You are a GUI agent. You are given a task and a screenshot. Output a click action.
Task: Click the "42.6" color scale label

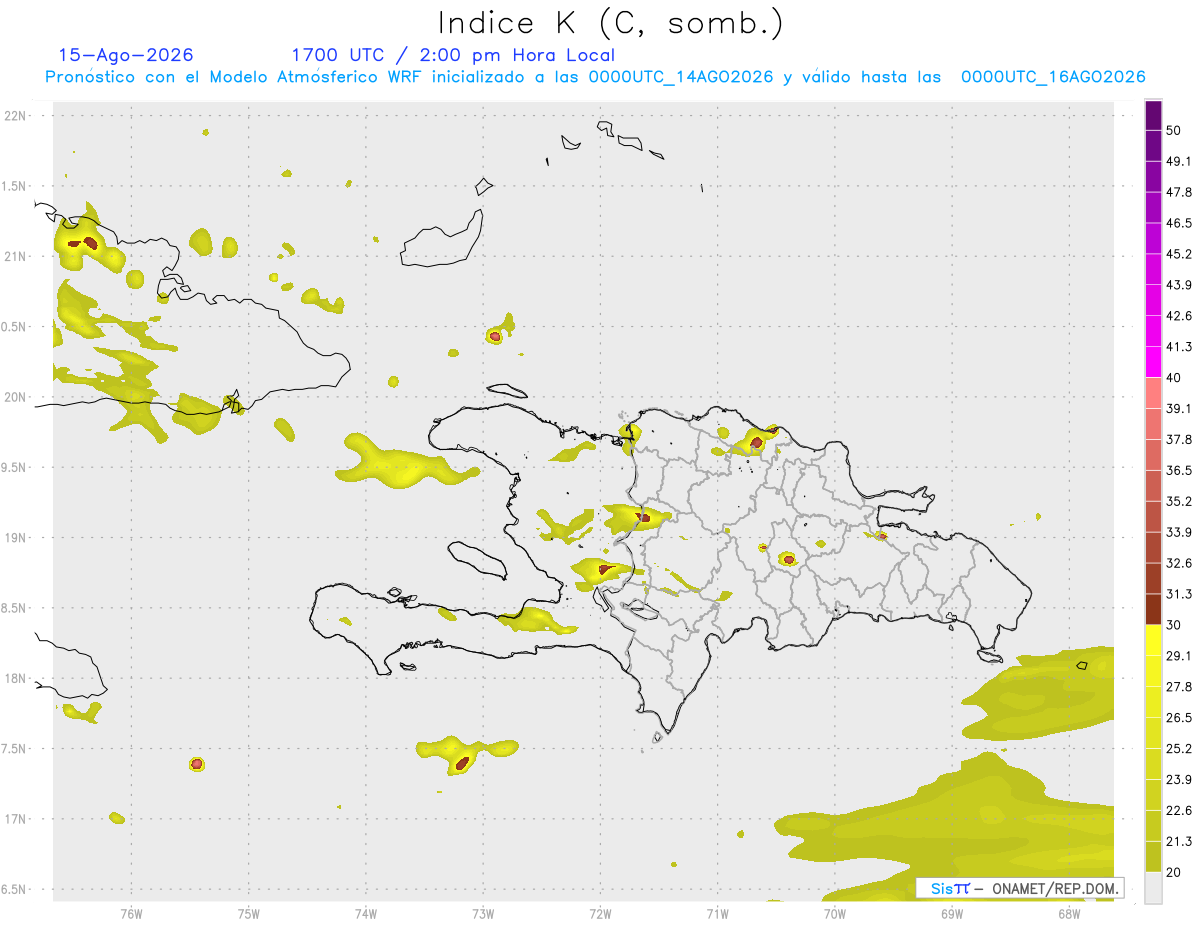pyautogui.click(x=1179, y=316)
